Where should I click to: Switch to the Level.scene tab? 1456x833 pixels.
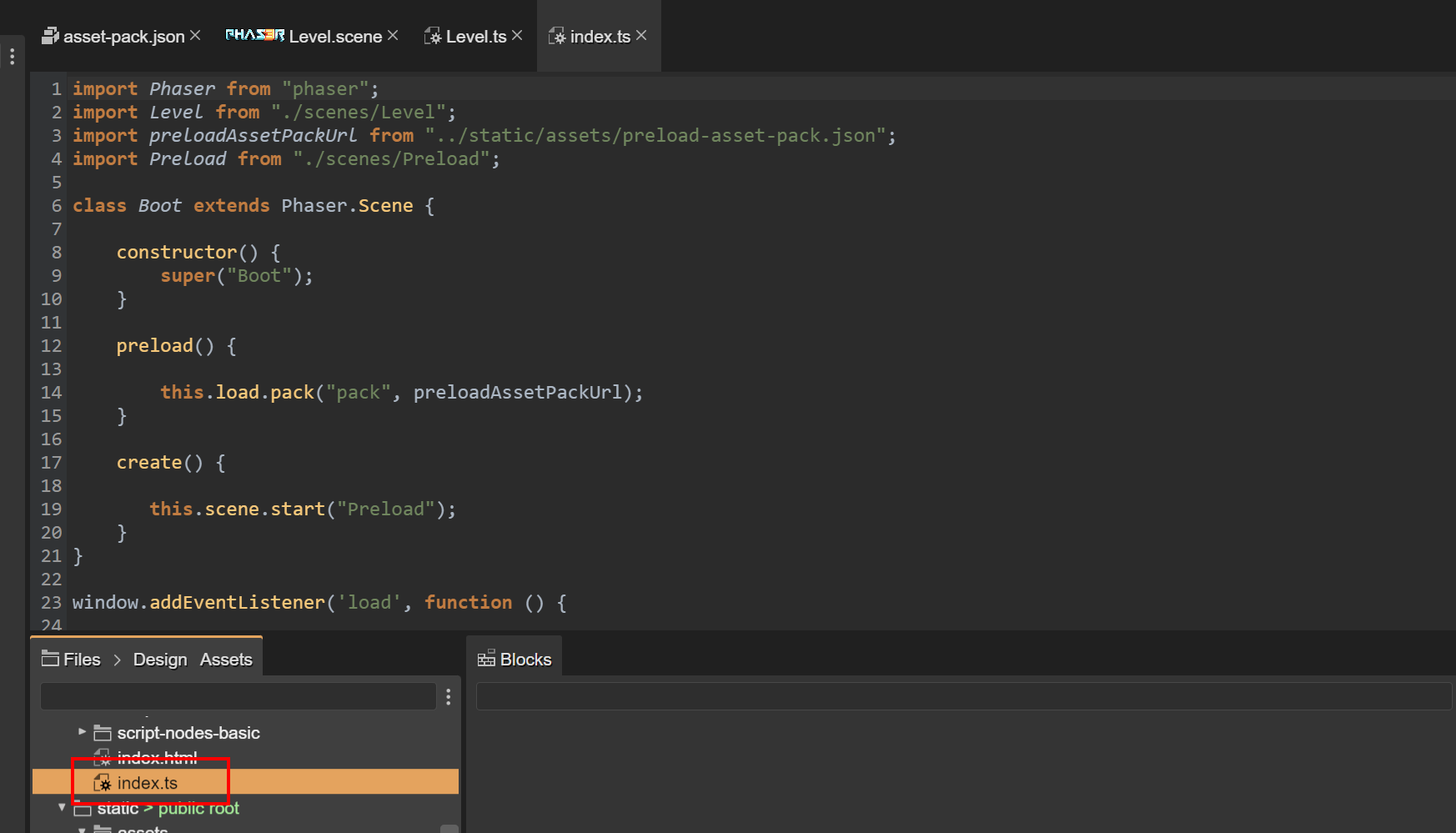coord(335,37)
